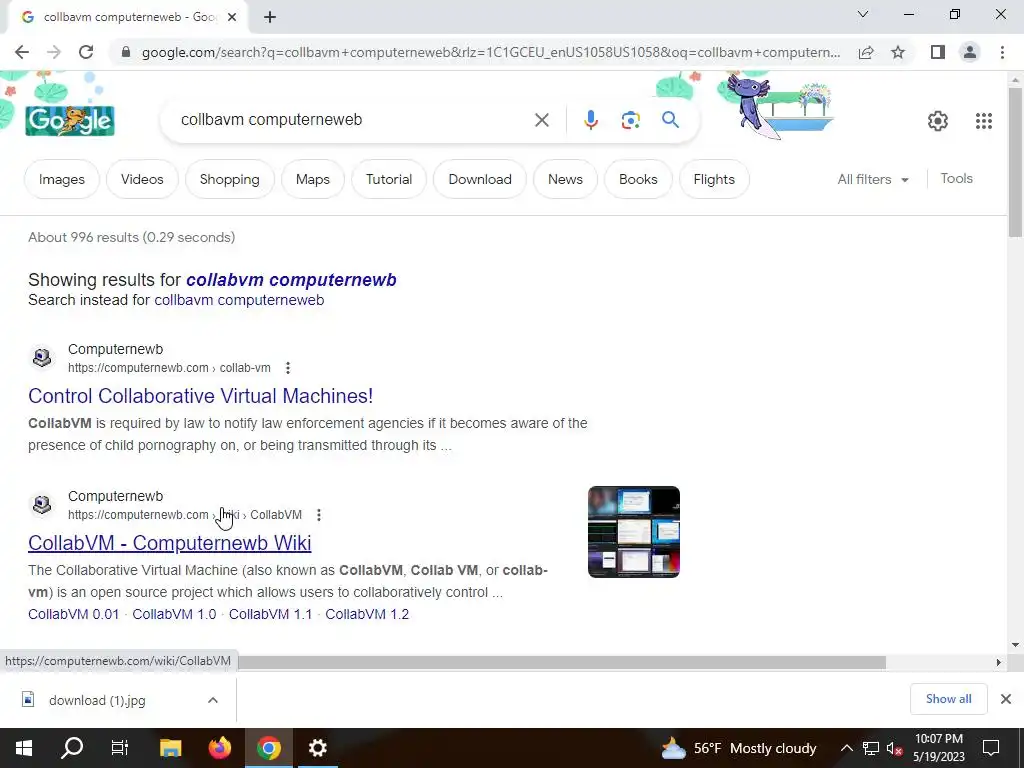Filter results by Maps
1024x768 pixels.
(312, 180)
